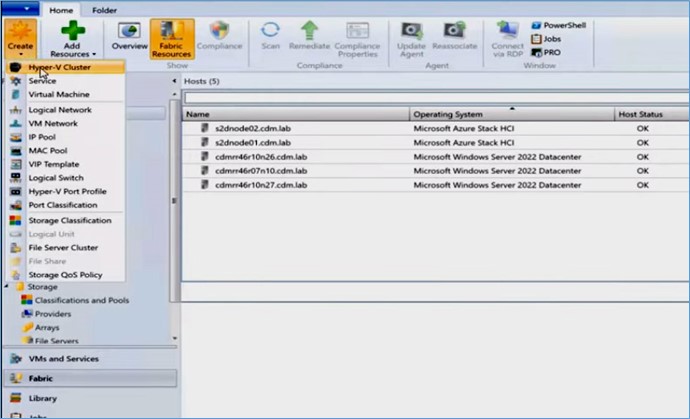
Task: Open Arrays under Storage
Action: pyautogui.click(x=47, y=328)
